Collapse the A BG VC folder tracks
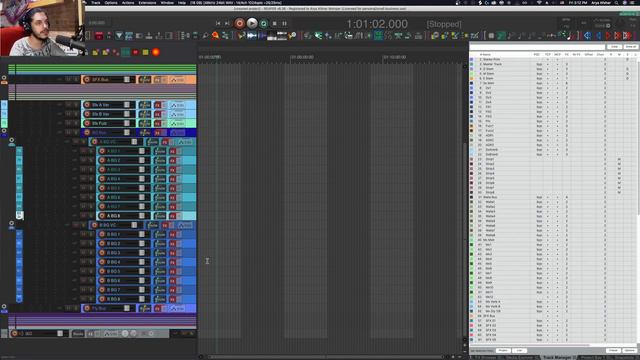This screenshot has height=360, width=640. click(11, 140)
